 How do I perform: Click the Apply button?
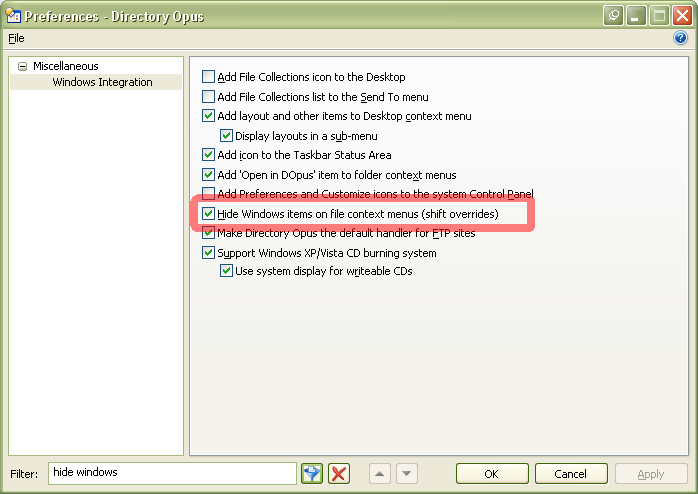pos(651,474)
